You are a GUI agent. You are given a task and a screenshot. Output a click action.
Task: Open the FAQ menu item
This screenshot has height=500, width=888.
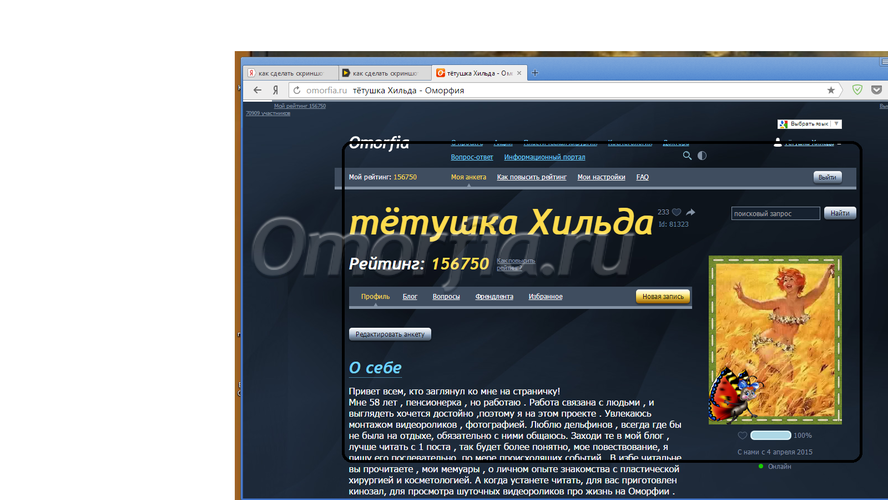point(642,177)
